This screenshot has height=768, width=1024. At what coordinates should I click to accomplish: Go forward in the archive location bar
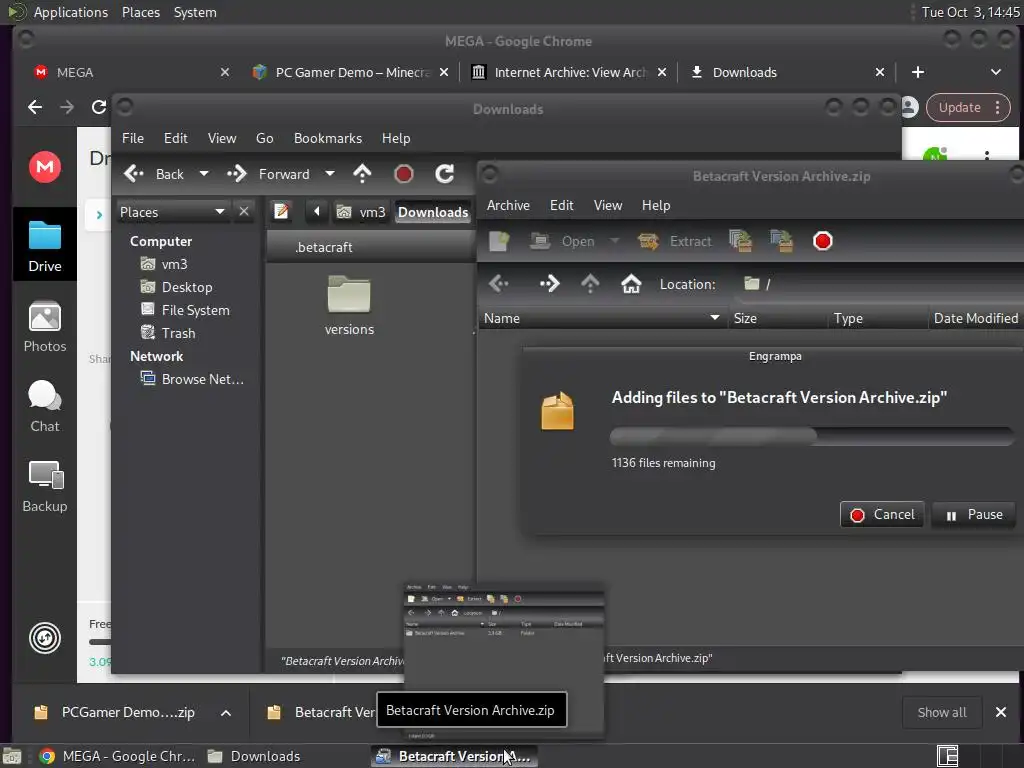[549, 283]
